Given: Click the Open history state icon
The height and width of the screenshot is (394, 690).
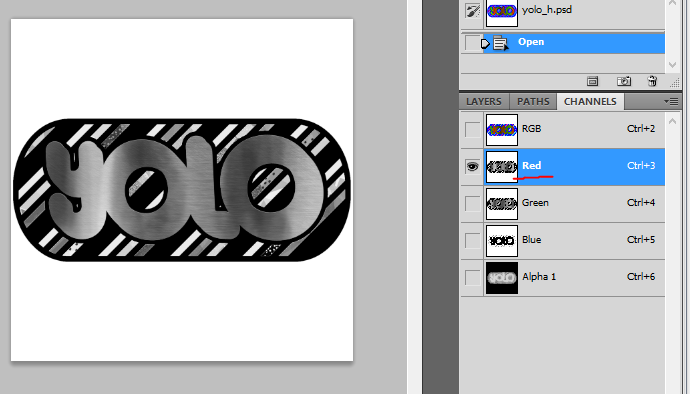Looking at the screenshot, I should (500, 43).
